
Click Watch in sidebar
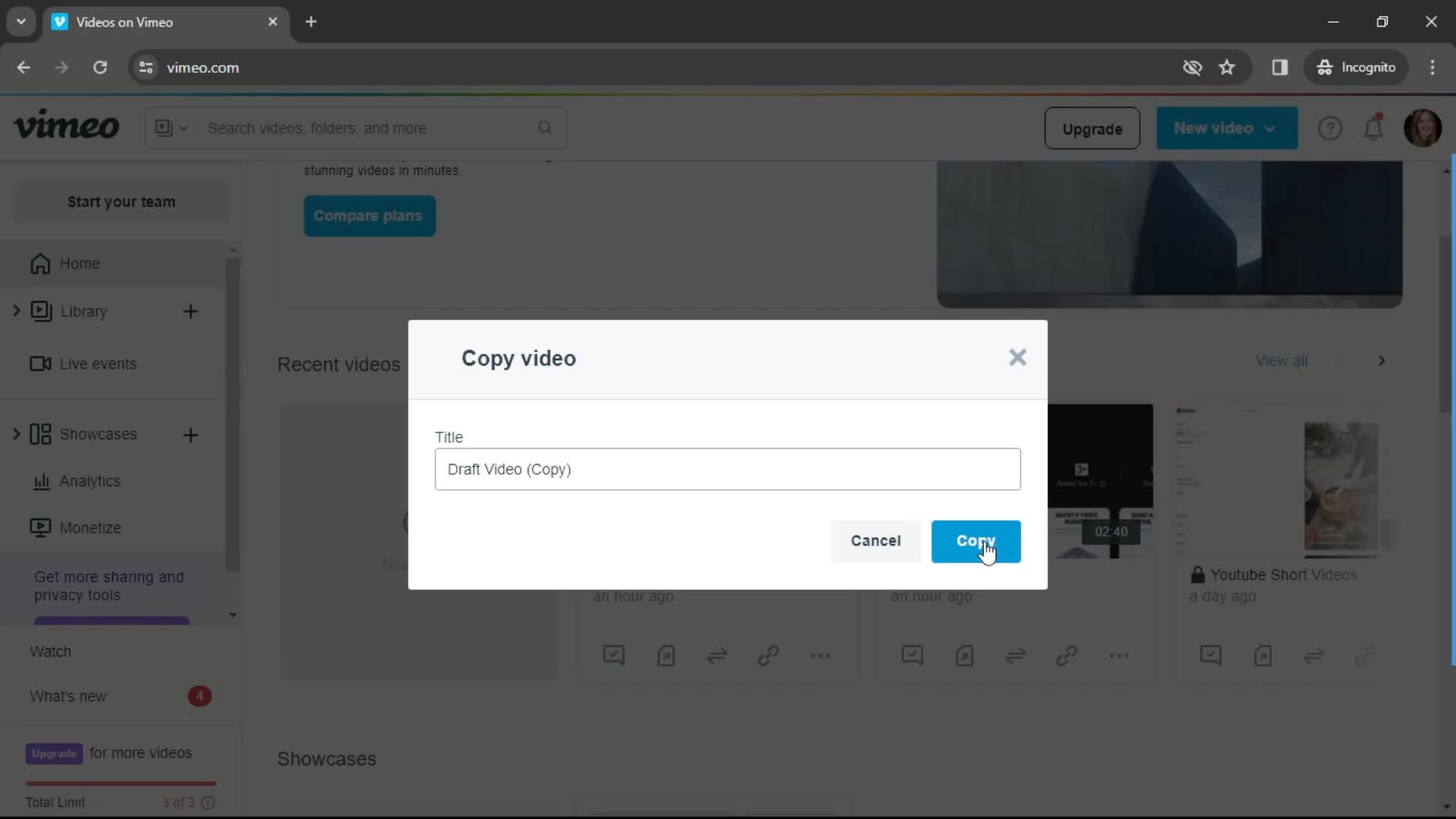pyautogui.click(x=50, y=651)
